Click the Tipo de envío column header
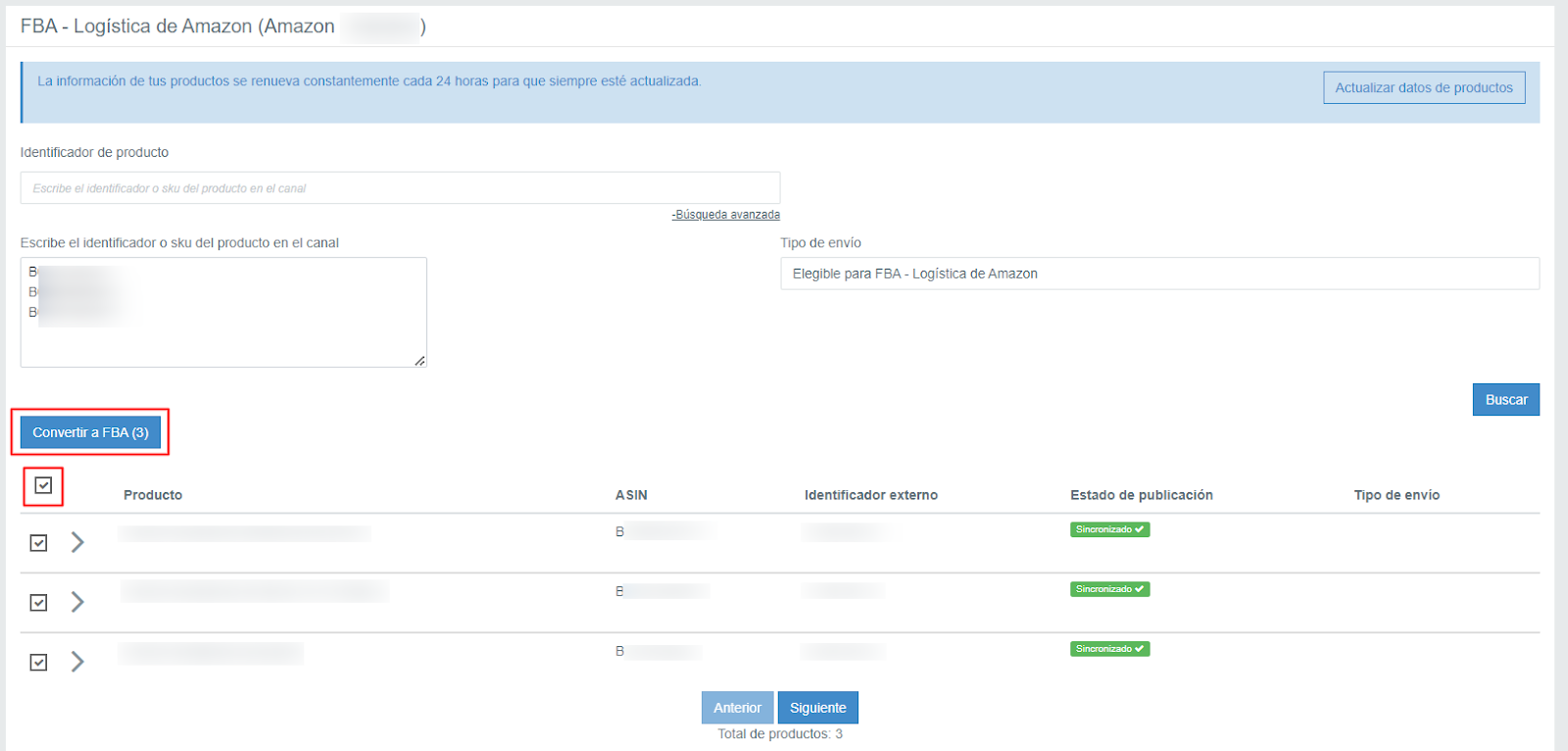1568x751 pixels. pyautogui.click(x=1396, y=495)
